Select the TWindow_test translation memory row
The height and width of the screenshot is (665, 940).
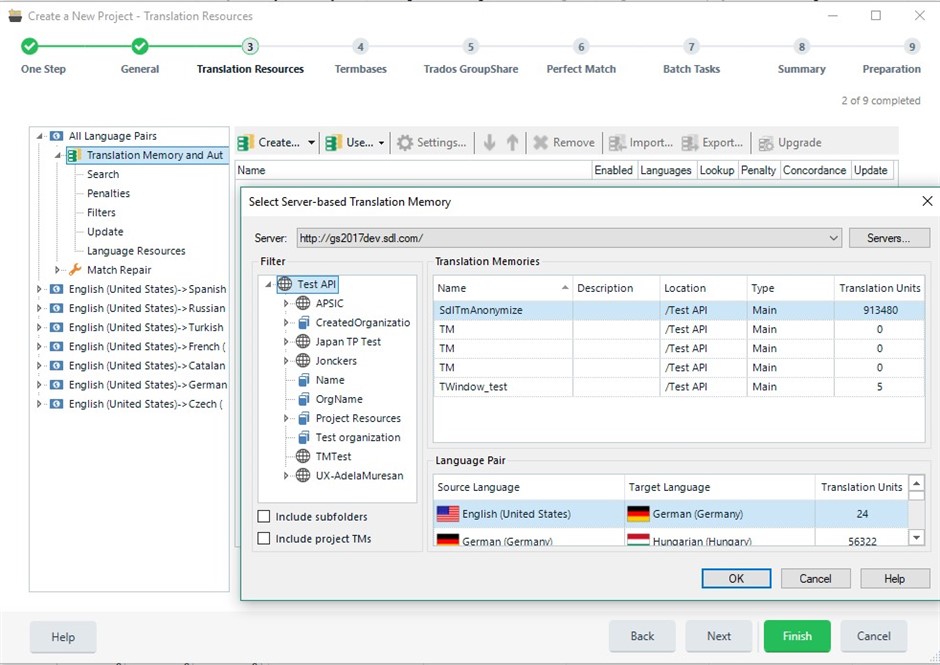point(678,387)
